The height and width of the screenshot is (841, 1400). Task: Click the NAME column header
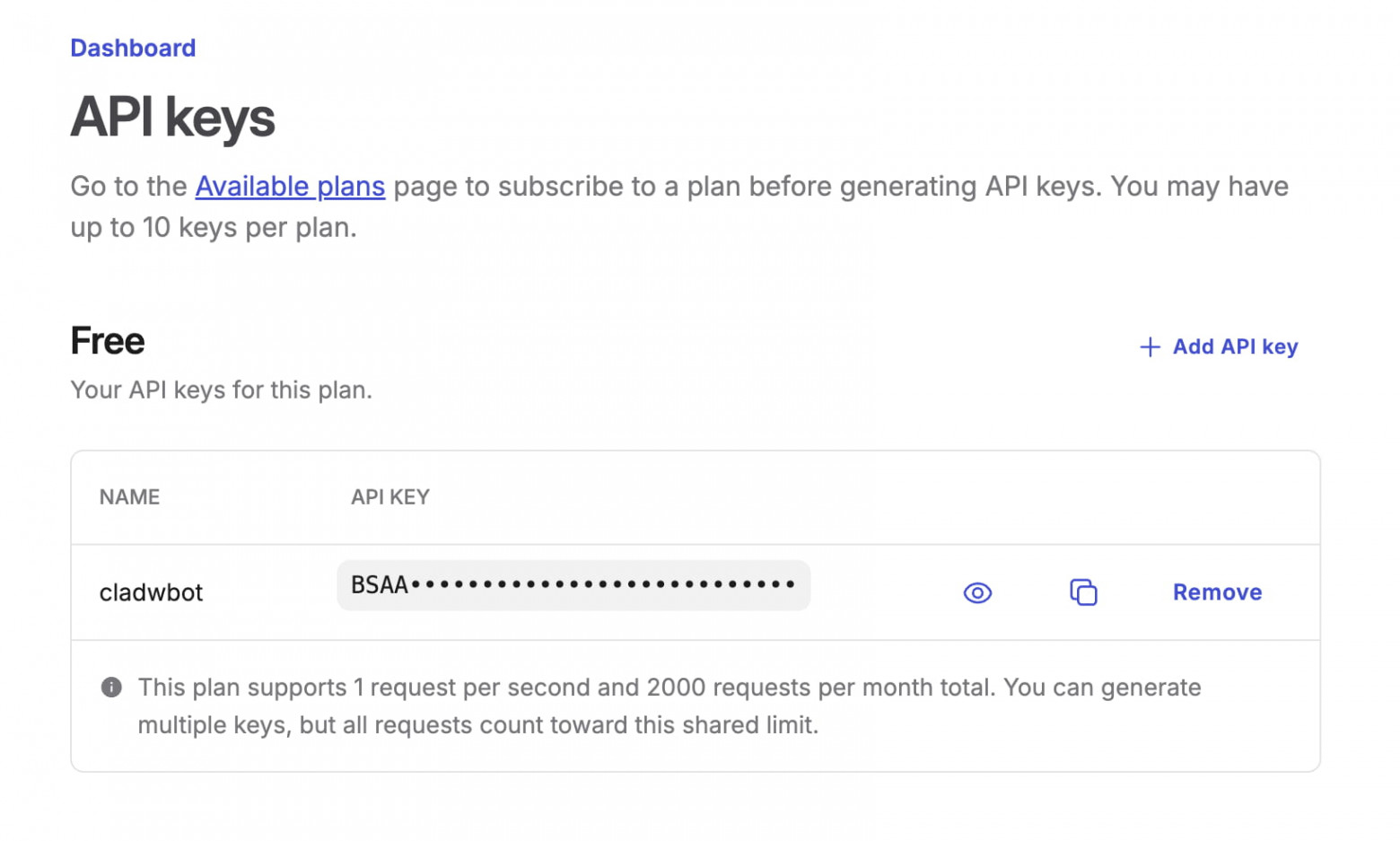pyautogui.click(x=129, y=496)
